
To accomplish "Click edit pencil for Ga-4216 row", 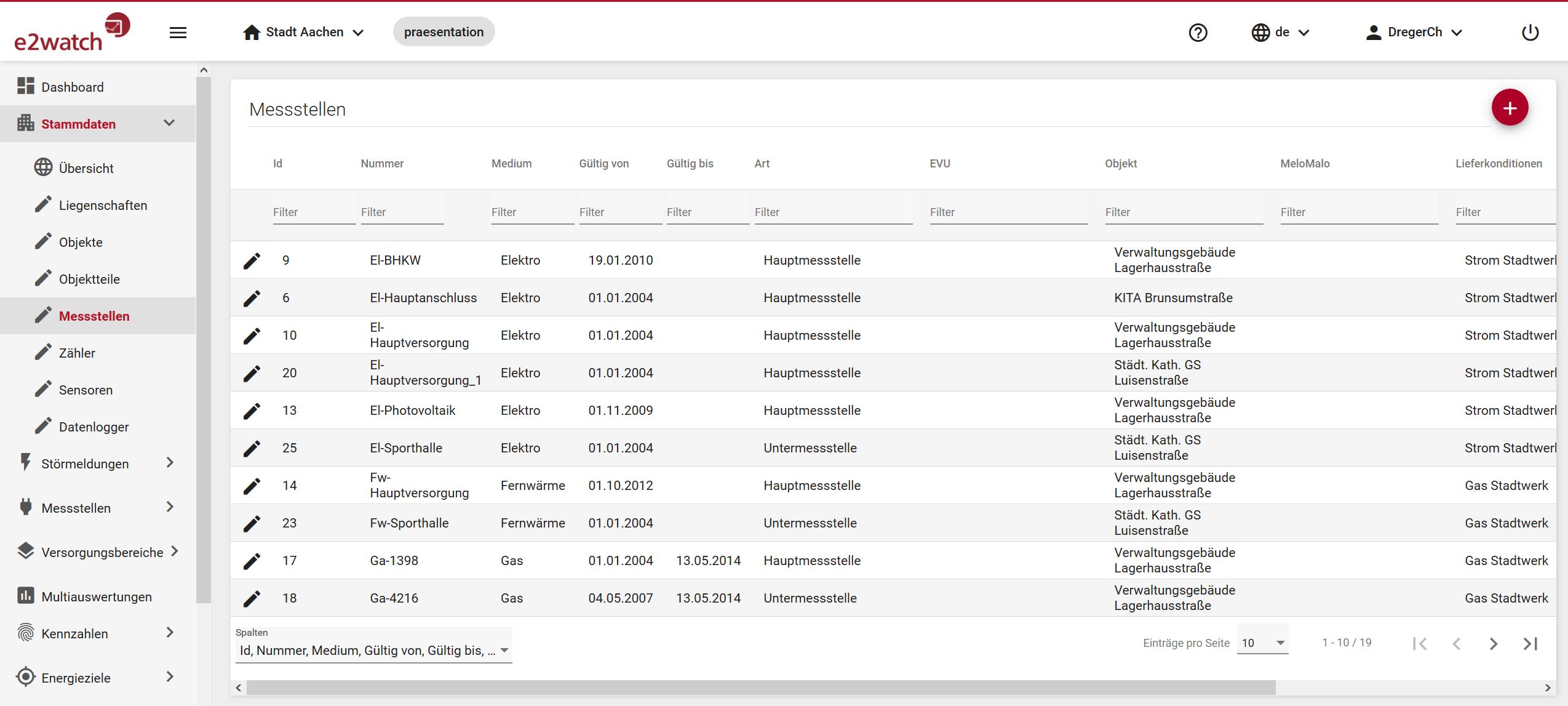I will point(252,599).
